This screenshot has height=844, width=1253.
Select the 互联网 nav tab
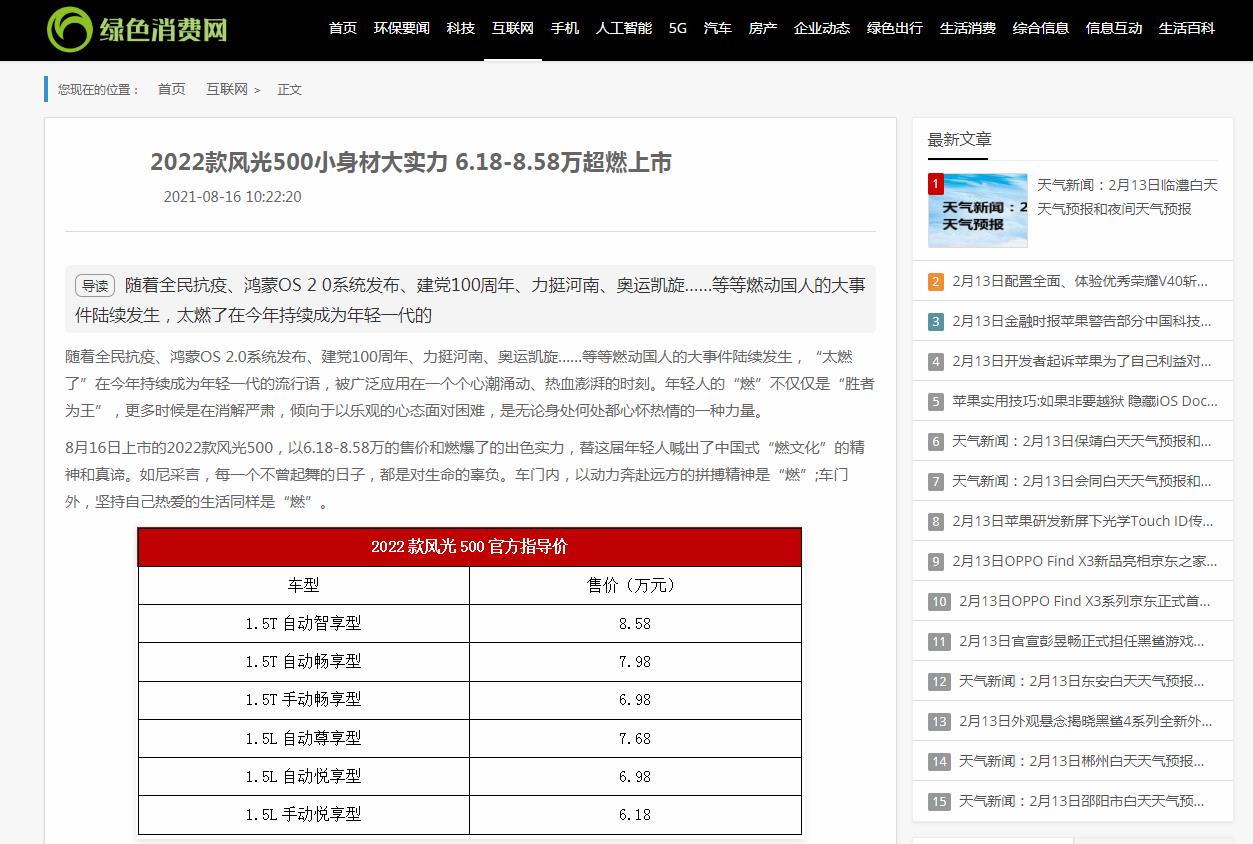[513, 28]
